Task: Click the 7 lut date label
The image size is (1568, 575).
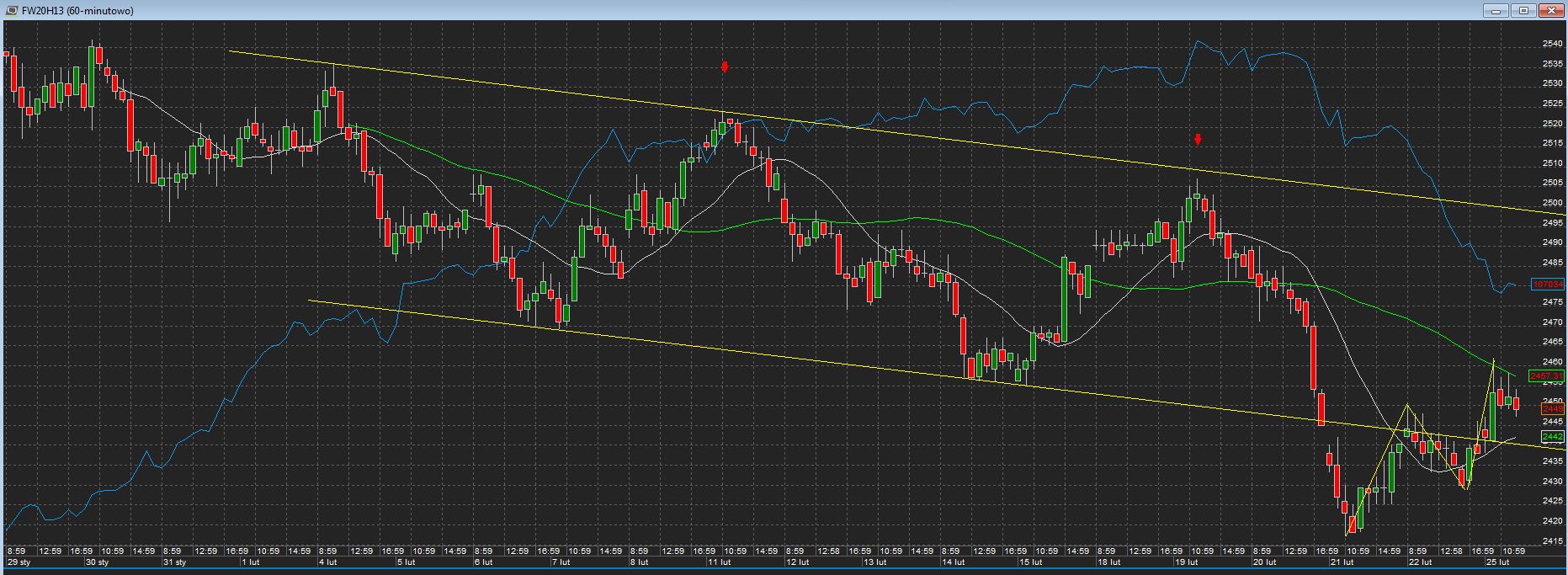Action: point(561,562)
